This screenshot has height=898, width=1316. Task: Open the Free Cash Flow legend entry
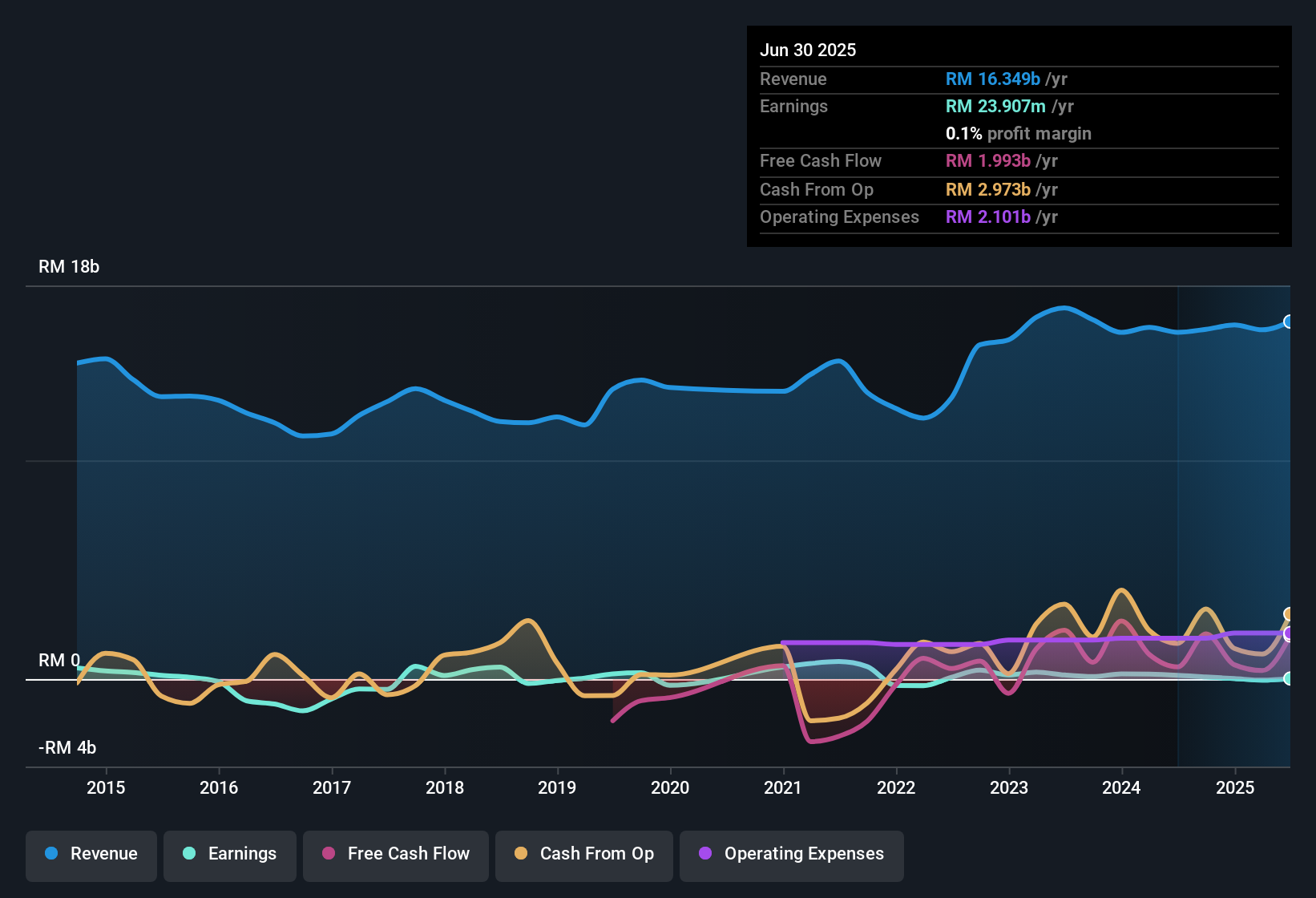pos(395,854)
